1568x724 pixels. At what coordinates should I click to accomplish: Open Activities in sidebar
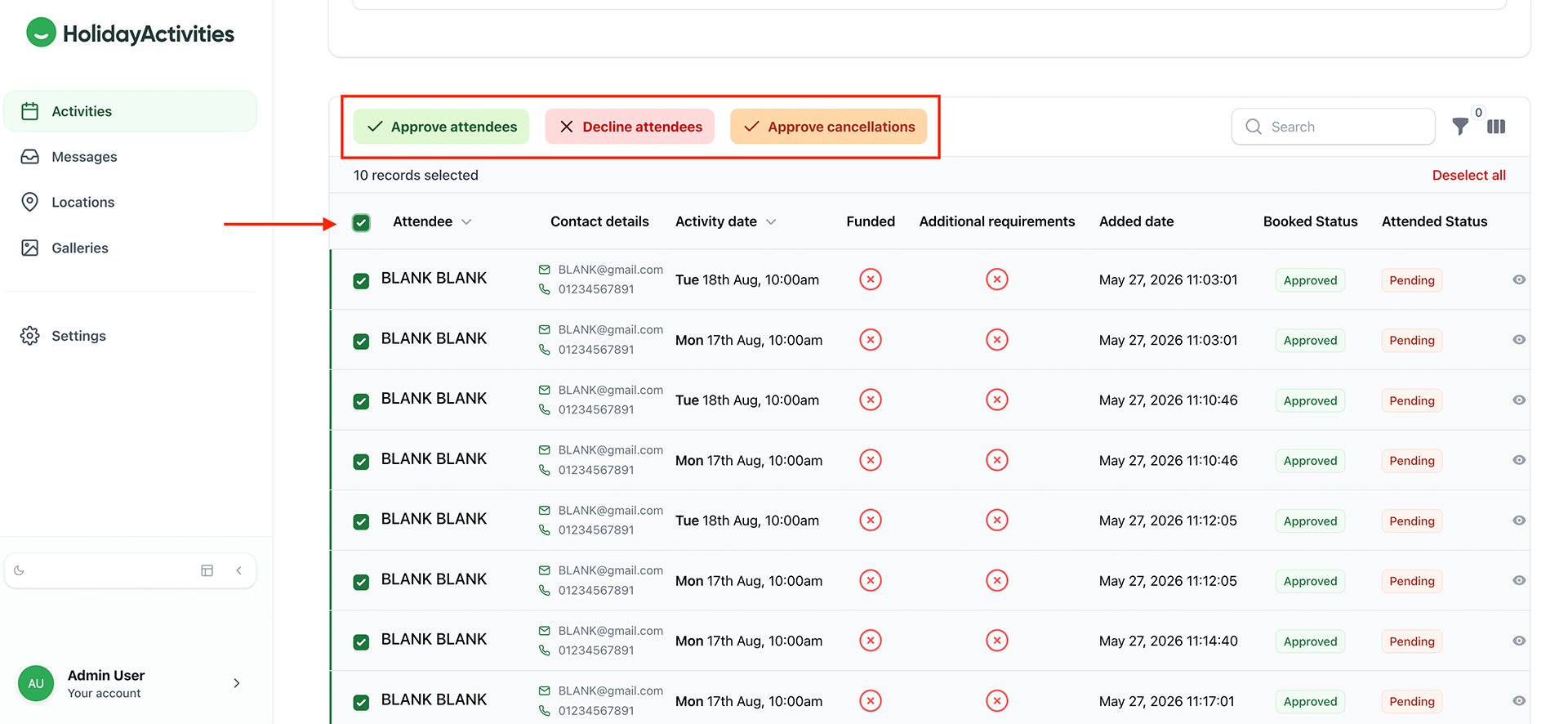coord(131,111)
